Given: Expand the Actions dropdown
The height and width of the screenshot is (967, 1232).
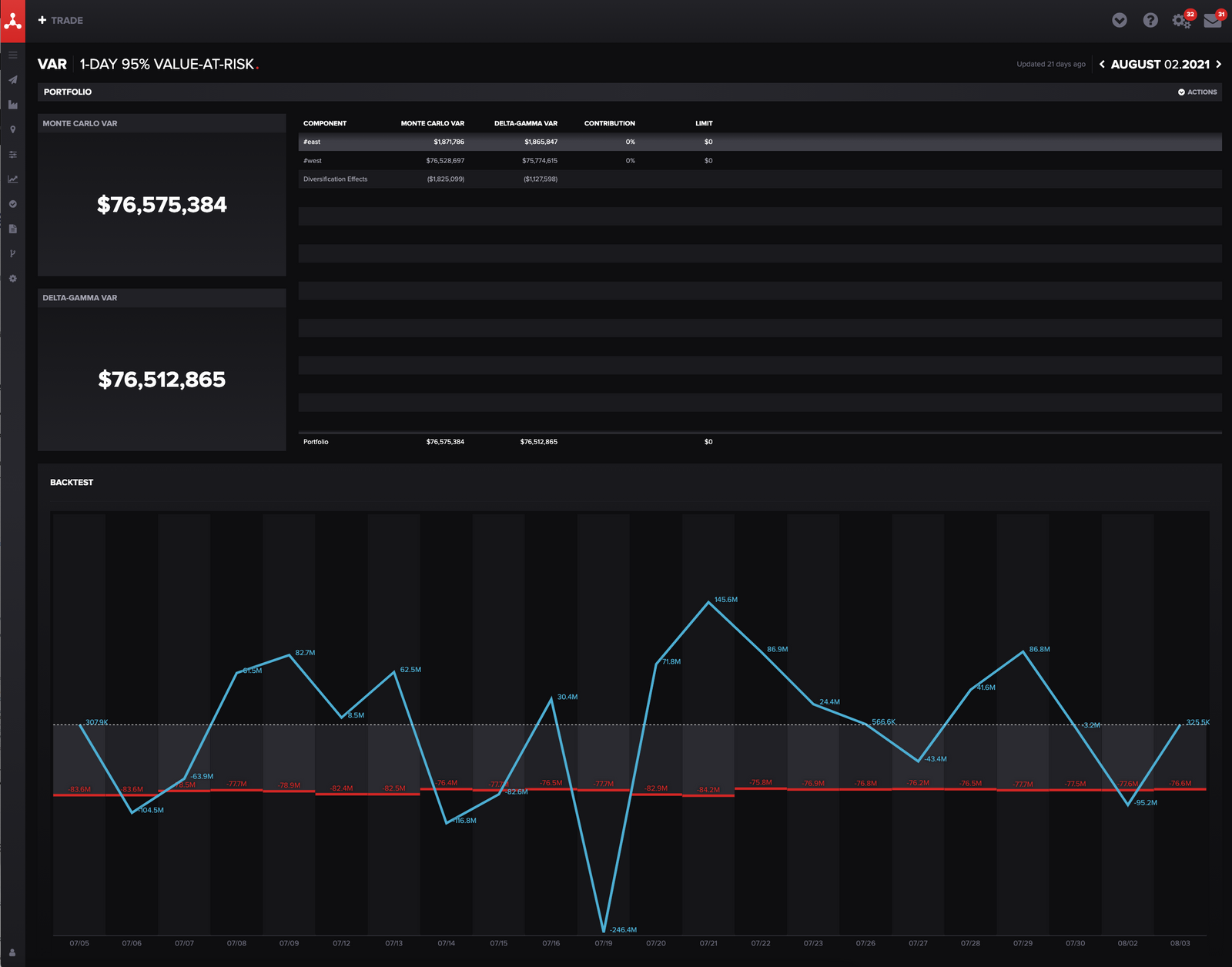Looking at the screenshot, I should click(1197, 92).
